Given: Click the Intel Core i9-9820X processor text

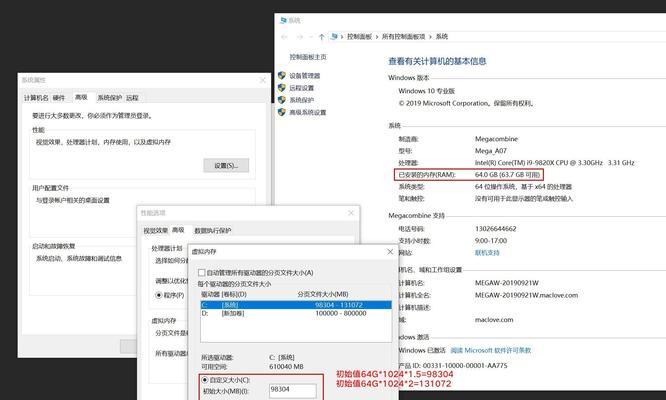Looking at the screenshot, I should point(554,163).
